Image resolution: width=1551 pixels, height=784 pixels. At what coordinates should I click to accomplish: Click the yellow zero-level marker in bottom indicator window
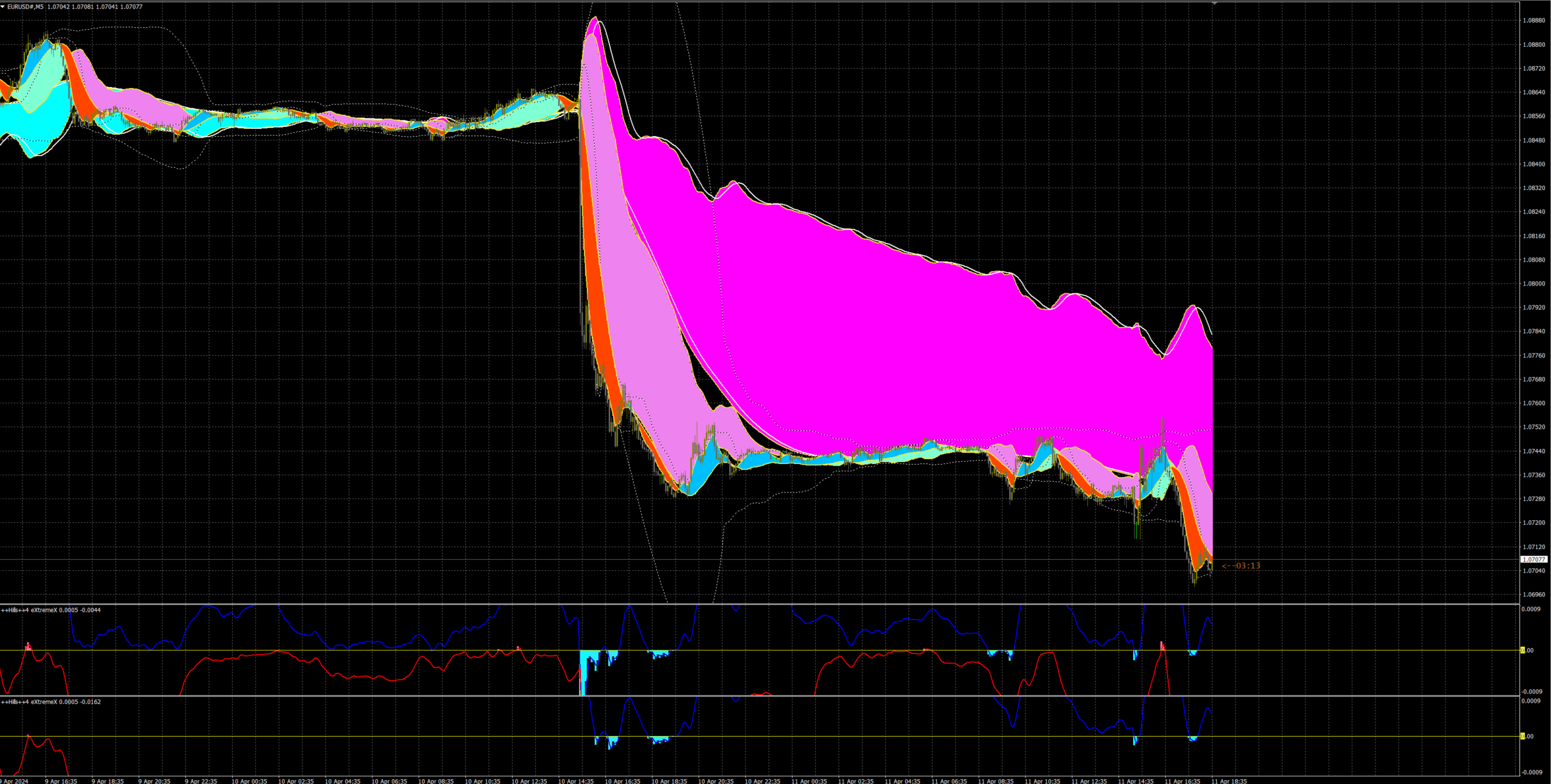1522,736
